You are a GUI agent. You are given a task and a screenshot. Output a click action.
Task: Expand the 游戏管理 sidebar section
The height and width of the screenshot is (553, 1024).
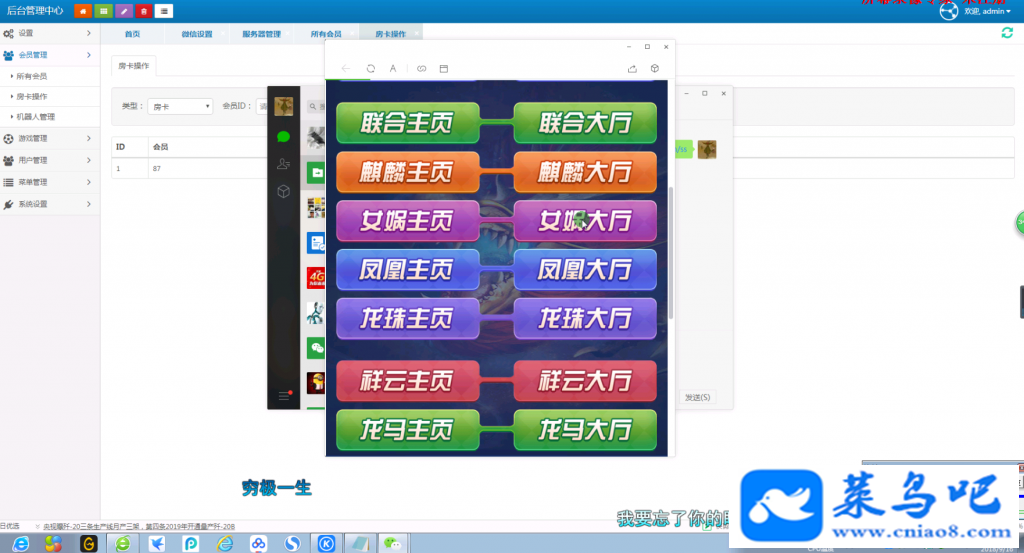click(x=50, y=138)
